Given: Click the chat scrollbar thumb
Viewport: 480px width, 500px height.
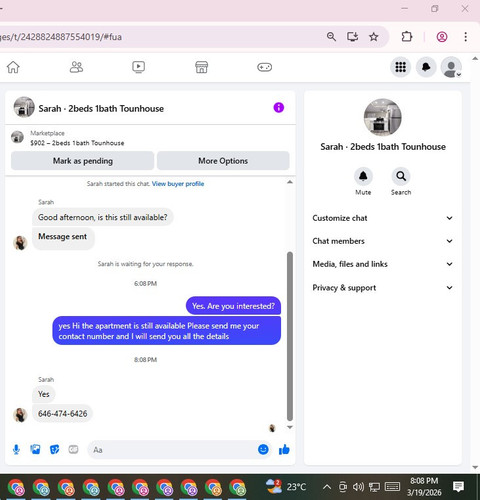Looking at the screenshot, I should point(290,336).
